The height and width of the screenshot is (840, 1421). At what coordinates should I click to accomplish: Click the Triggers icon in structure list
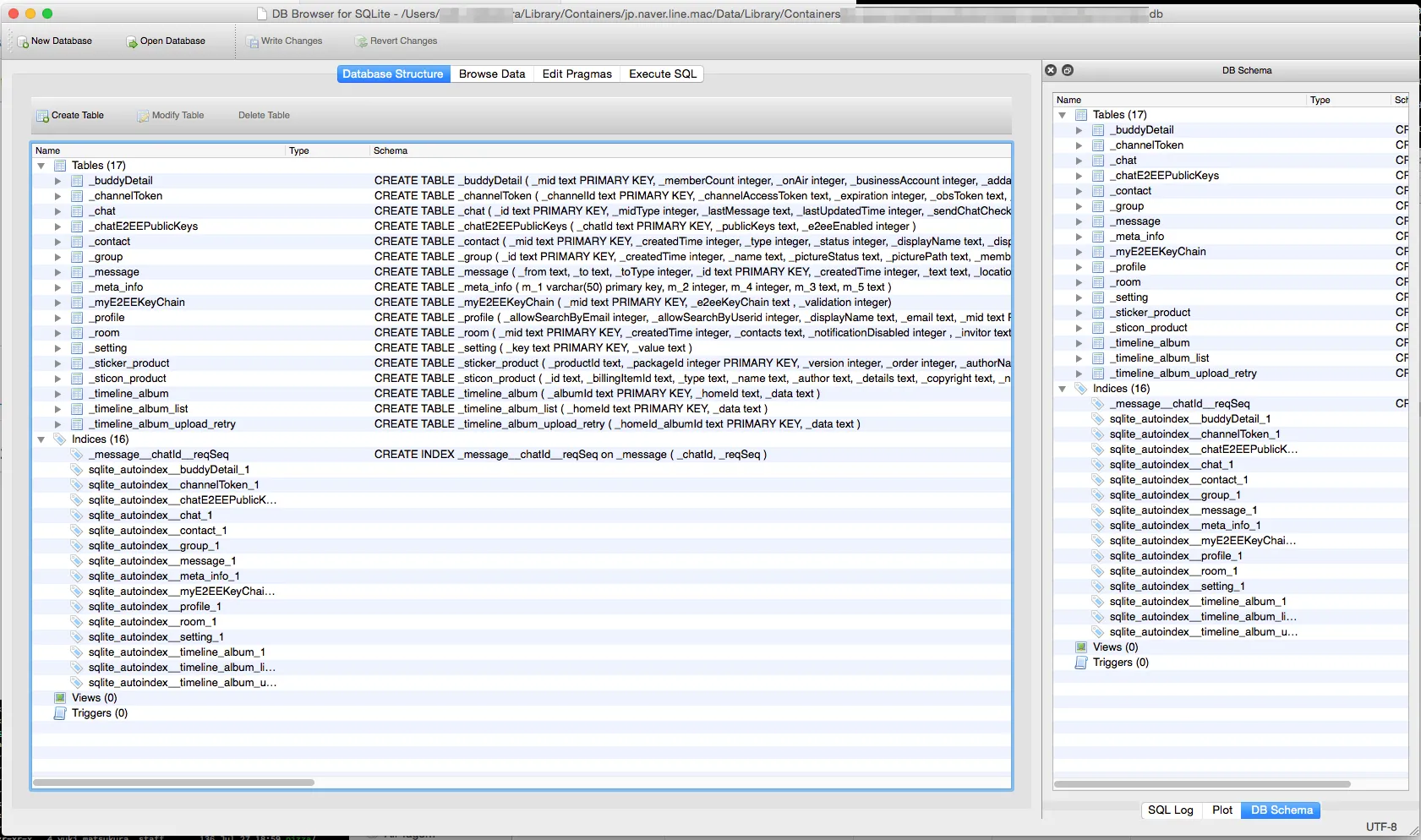coord(60,712)
